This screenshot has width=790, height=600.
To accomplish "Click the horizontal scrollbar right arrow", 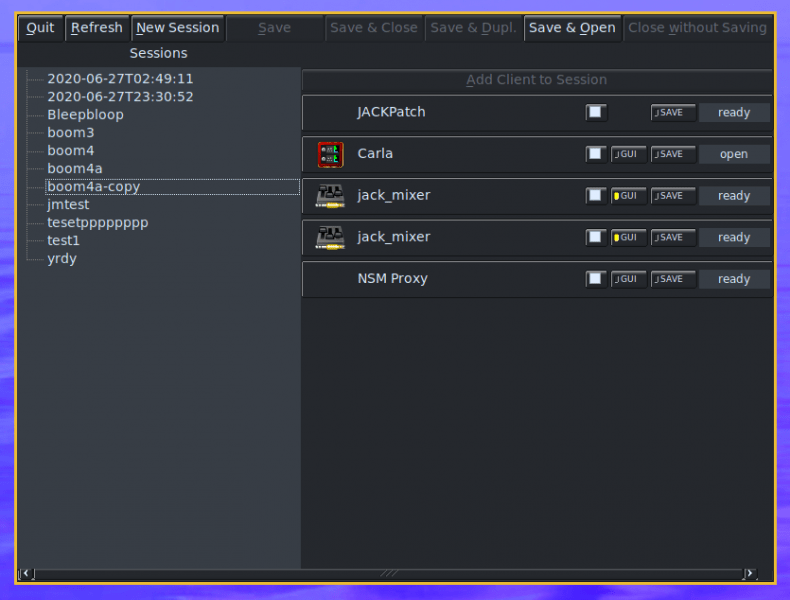I will (750, 573).
